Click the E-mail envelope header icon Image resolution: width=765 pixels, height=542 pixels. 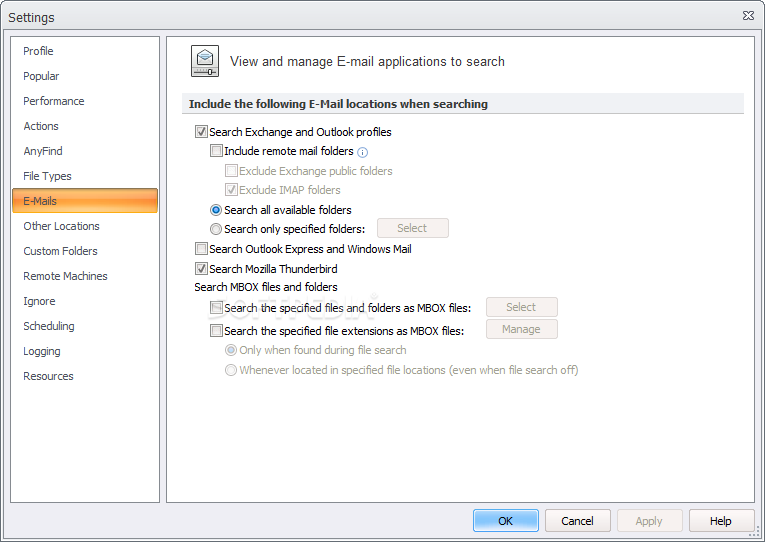[205, 62]
